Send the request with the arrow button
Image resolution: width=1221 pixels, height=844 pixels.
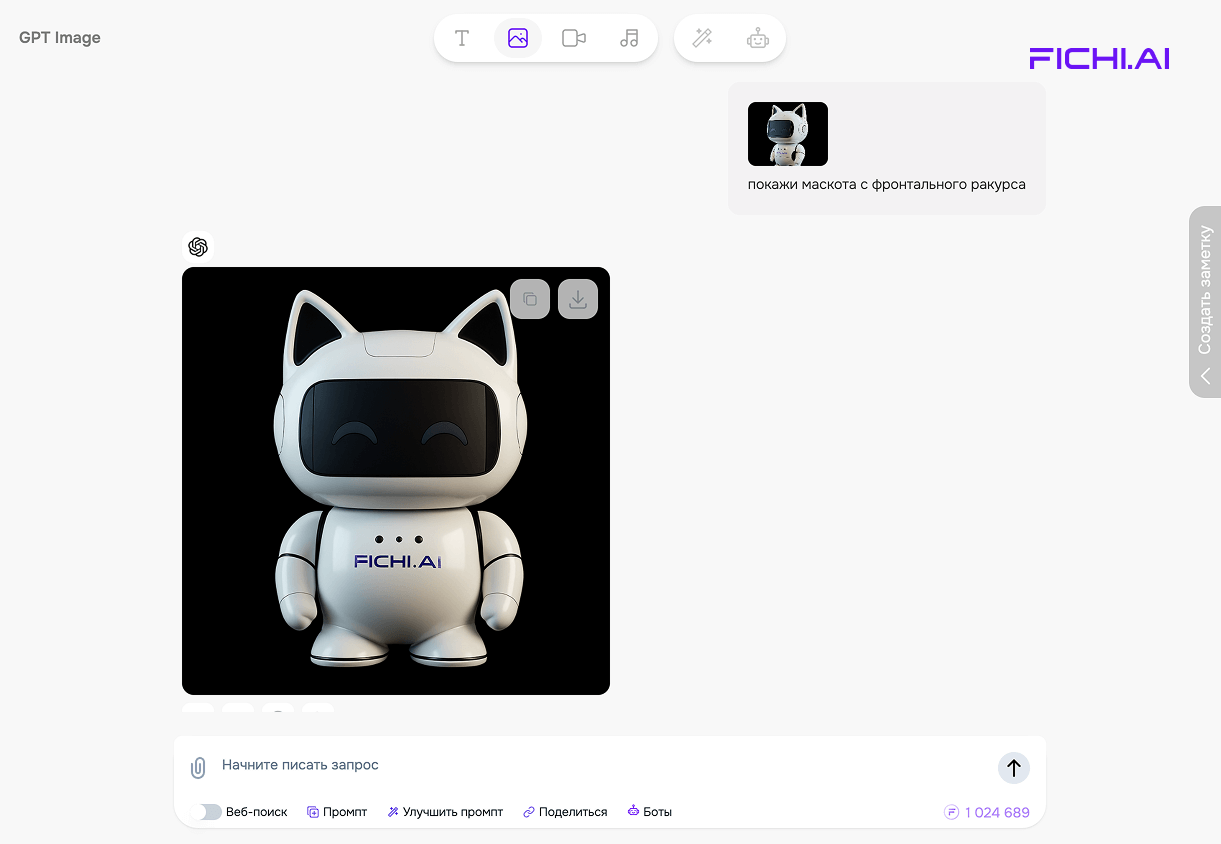coord(1014,768)
